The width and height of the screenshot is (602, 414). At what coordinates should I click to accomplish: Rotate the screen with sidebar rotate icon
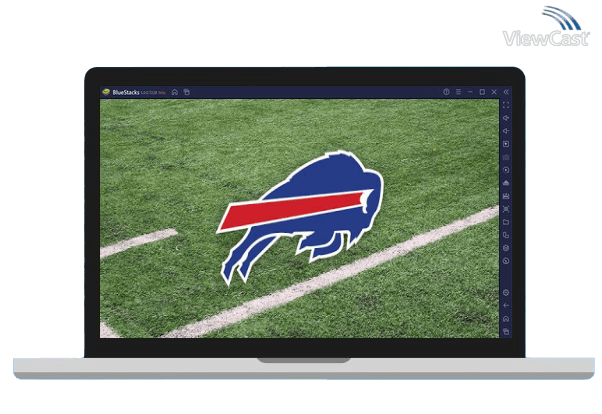(x=506, y=235)
